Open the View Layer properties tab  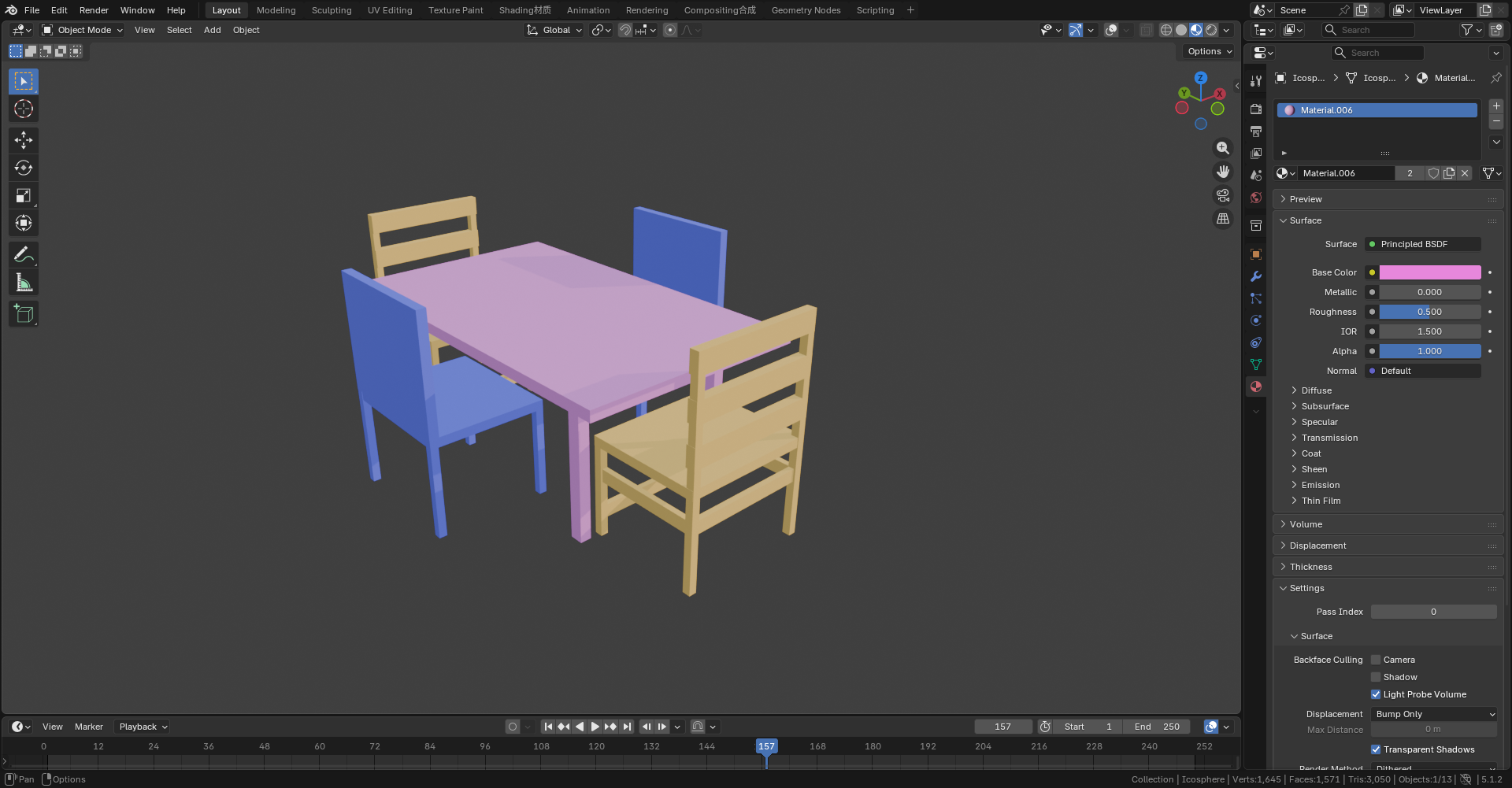point(1256,154)
